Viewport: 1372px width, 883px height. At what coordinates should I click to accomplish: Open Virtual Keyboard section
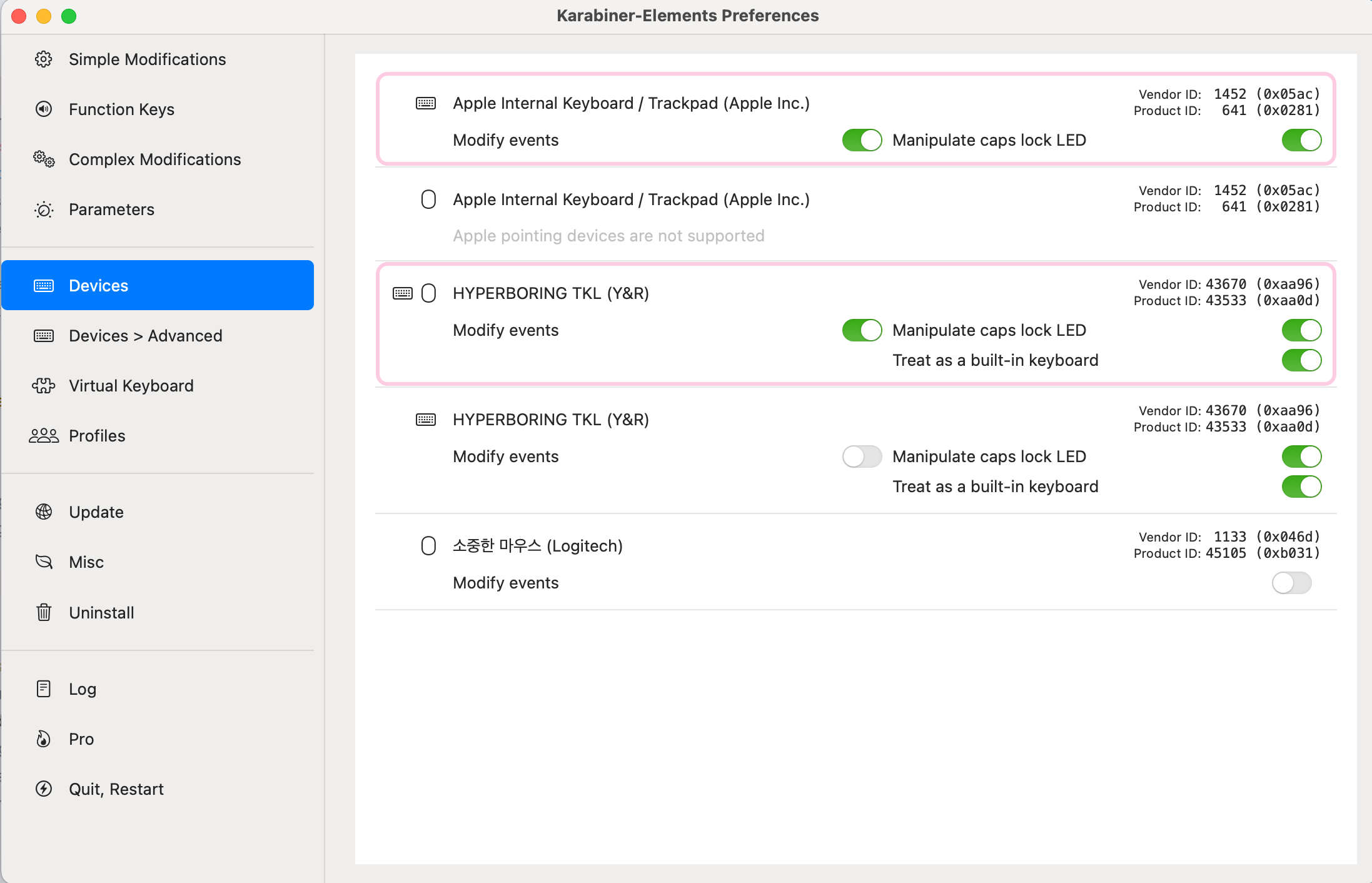(158, 386)
